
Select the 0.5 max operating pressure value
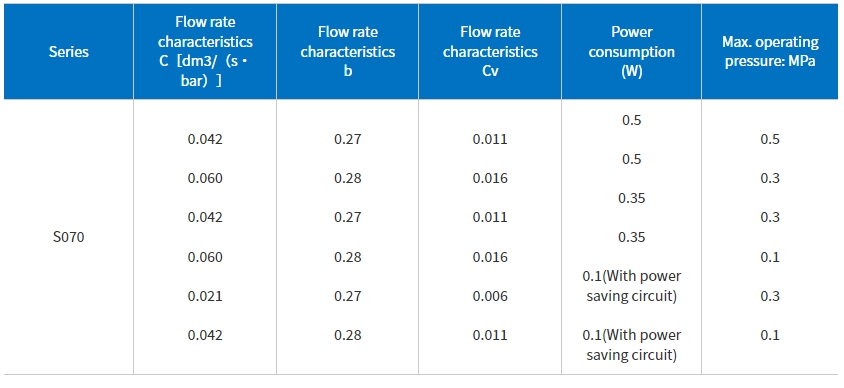click(770, 139)
